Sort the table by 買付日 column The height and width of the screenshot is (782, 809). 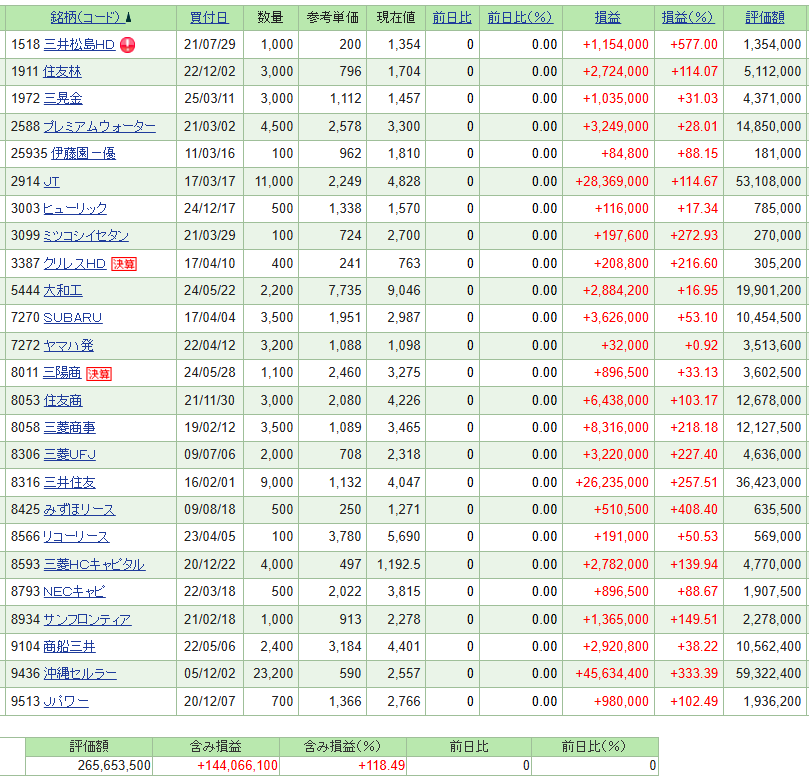click(208, 18)
